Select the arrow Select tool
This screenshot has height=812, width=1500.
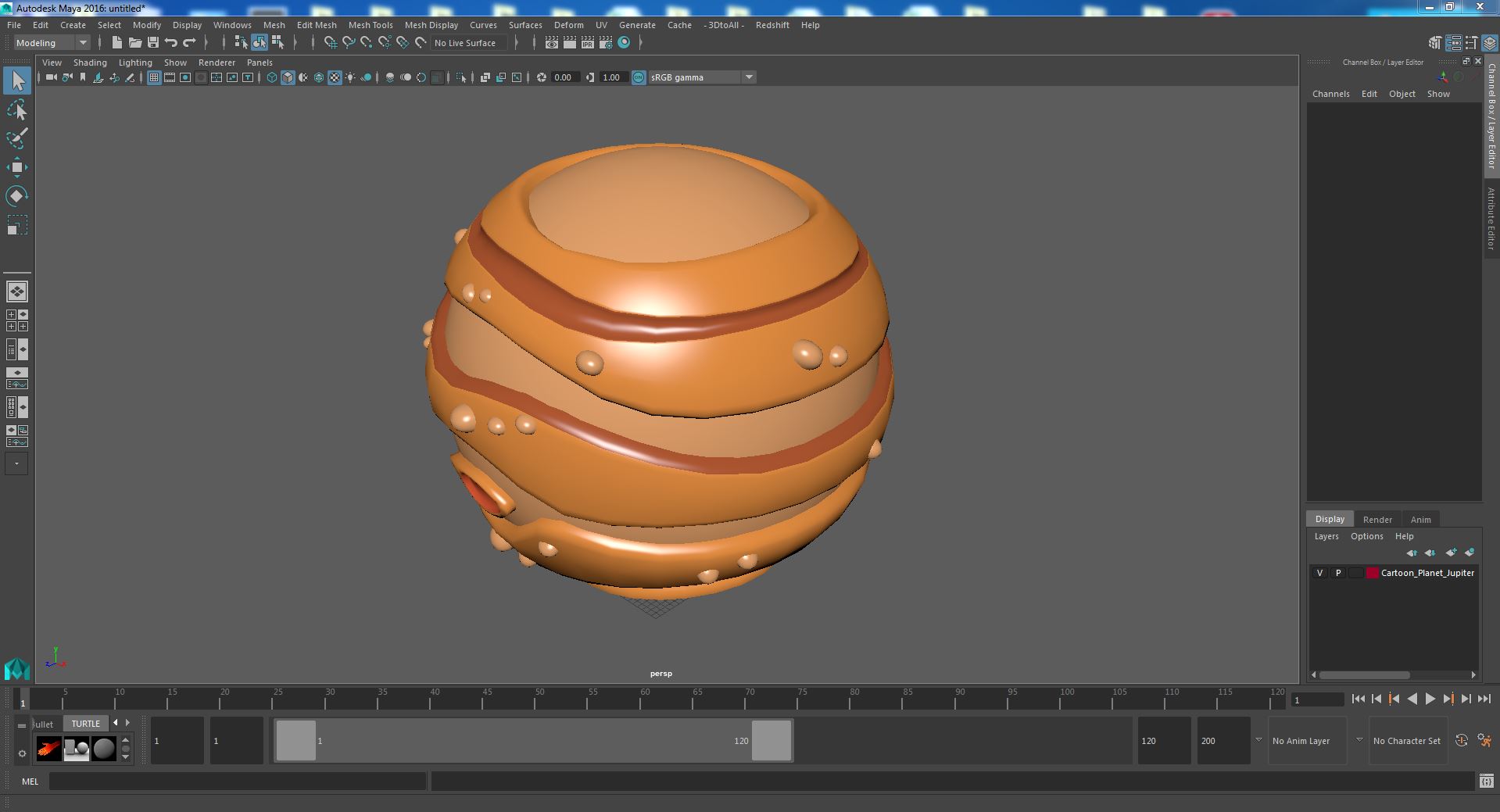coord(17,80)
